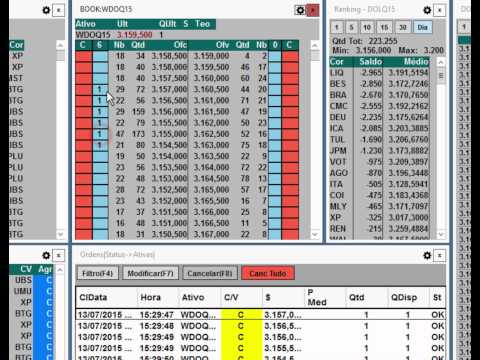Screen dimensions: 480x360
Task: Click the UMU row in bottom-left panel
Action: 31,291
